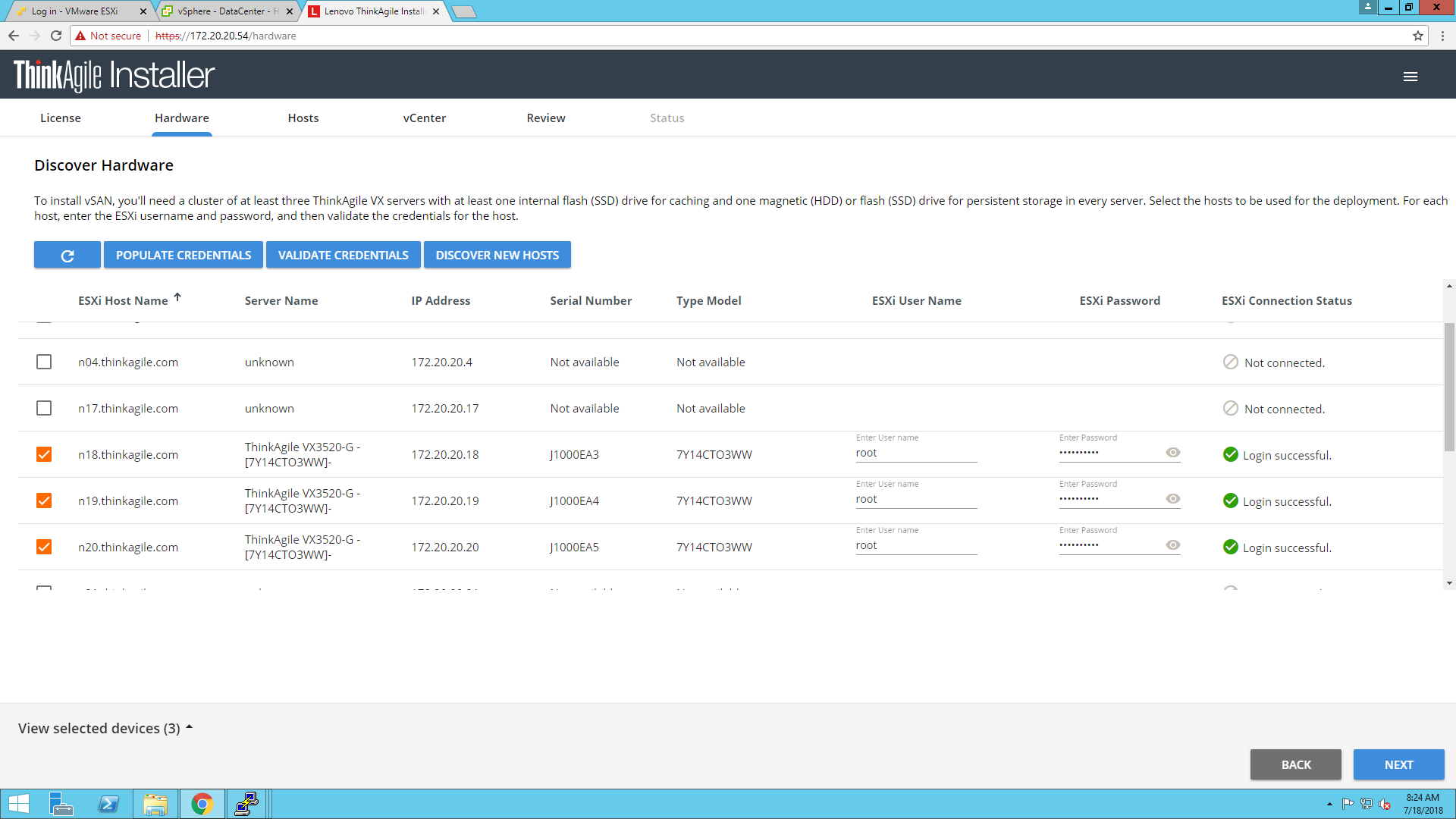Reveal password for n18 host
Image resolution: width=1456 pixels, height=819 pixels.
click(1172, 453)
